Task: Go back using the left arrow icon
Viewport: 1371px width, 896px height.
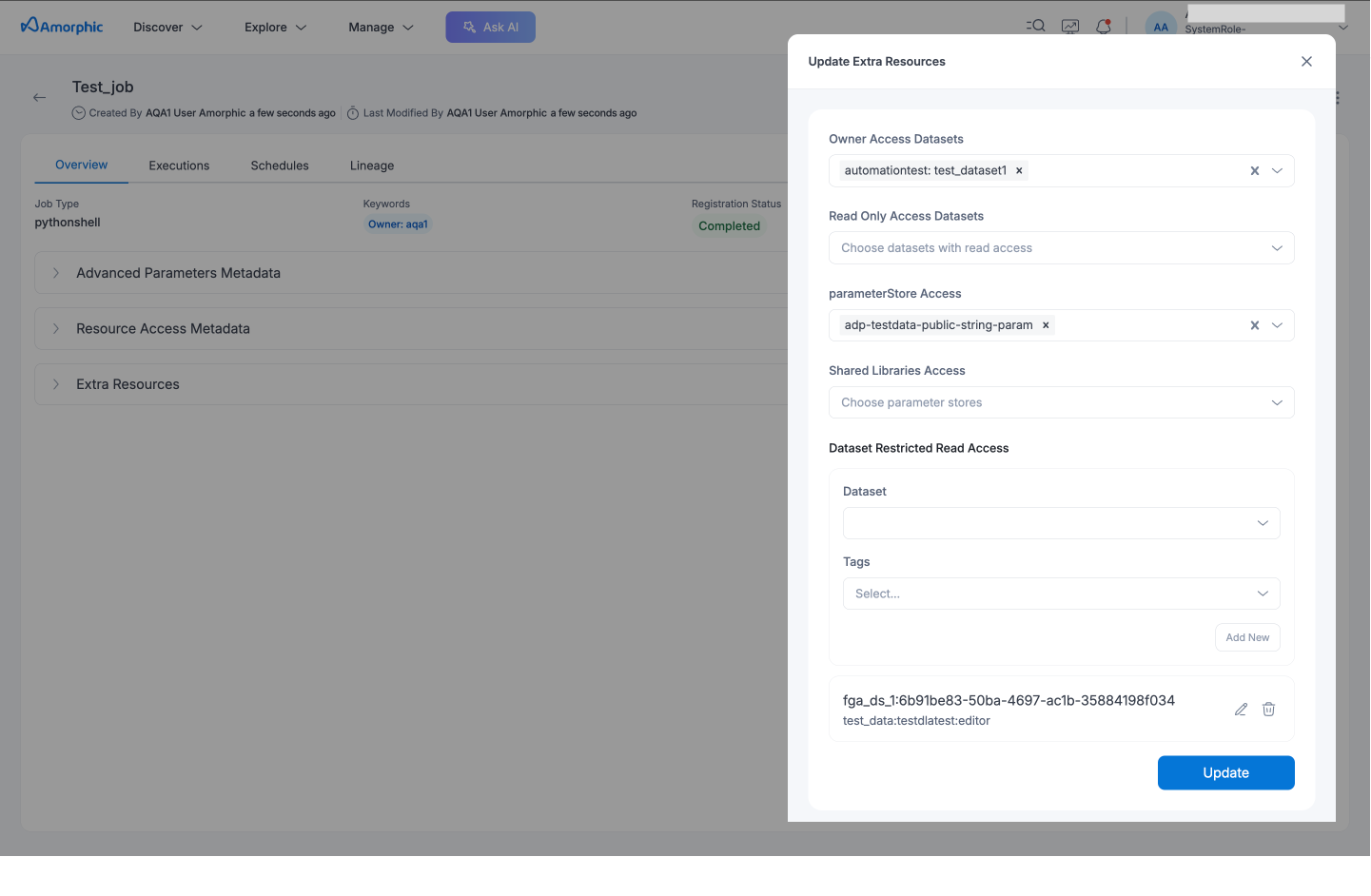Action: pos(40,97)
